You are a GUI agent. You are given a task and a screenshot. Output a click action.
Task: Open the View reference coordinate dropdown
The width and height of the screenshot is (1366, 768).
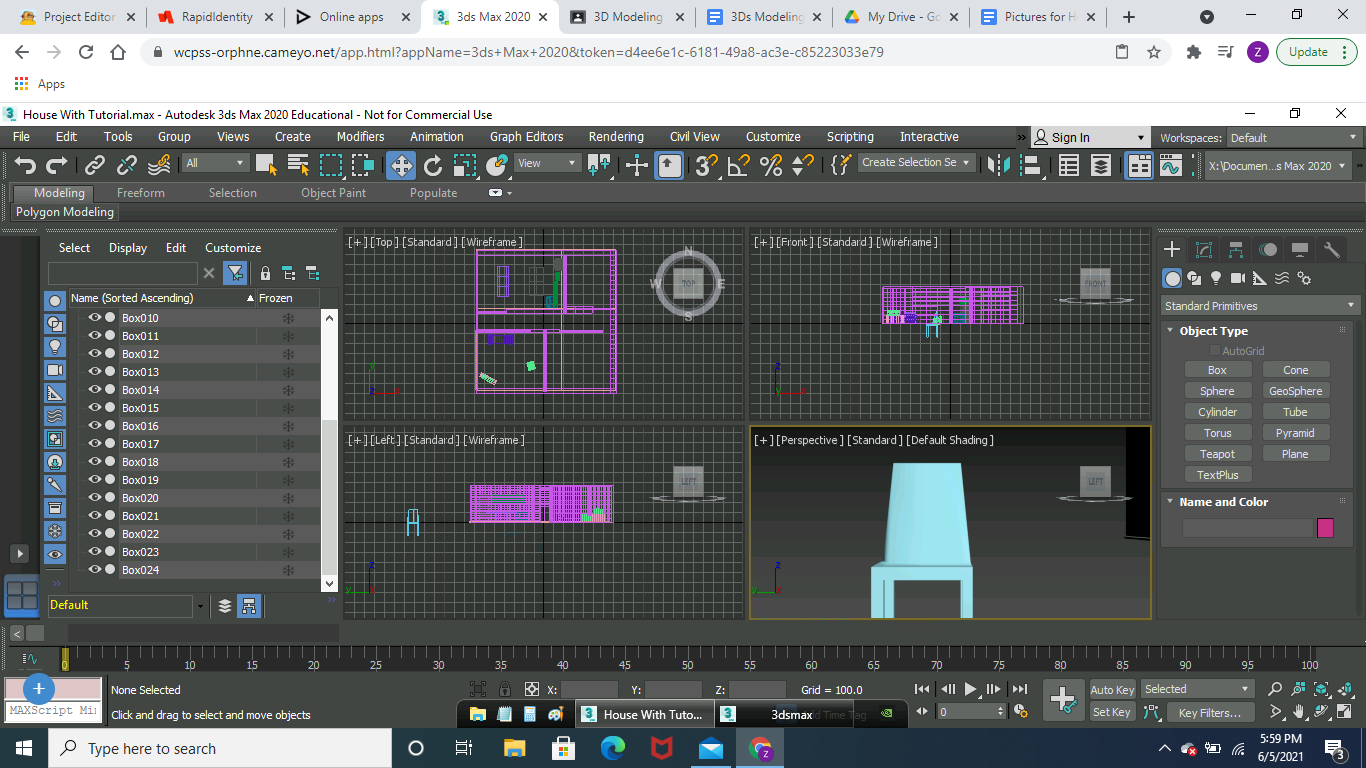point(547,163)
